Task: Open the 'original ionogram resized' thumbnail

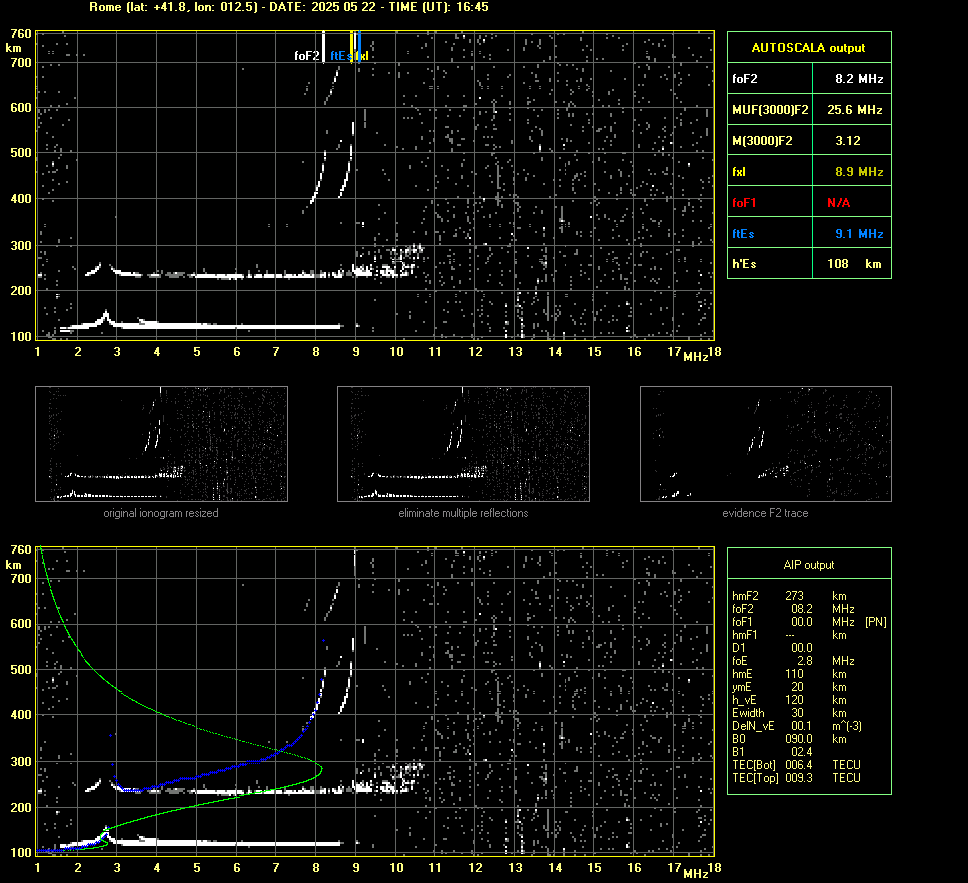Action: pyautogui.click(x=161, y=444)
